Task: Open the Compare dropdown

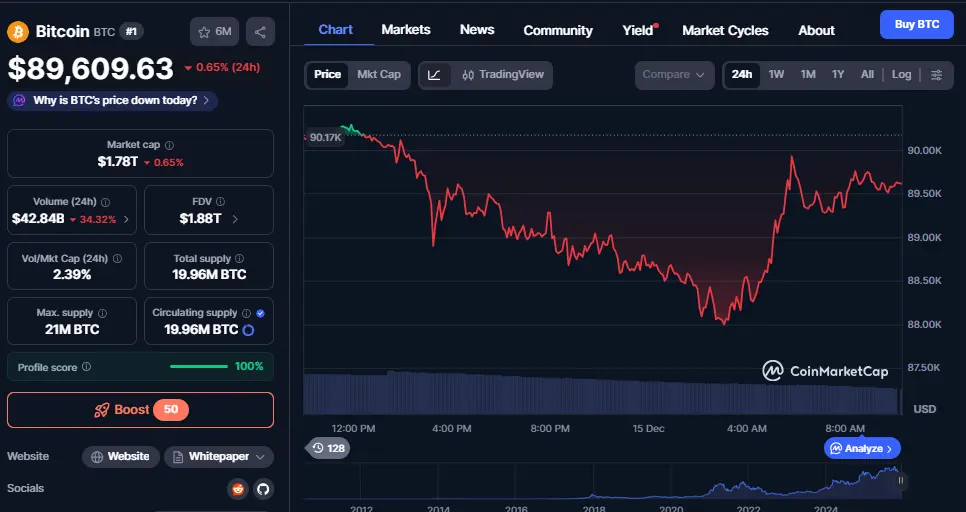Action: [x=674, y=75]
